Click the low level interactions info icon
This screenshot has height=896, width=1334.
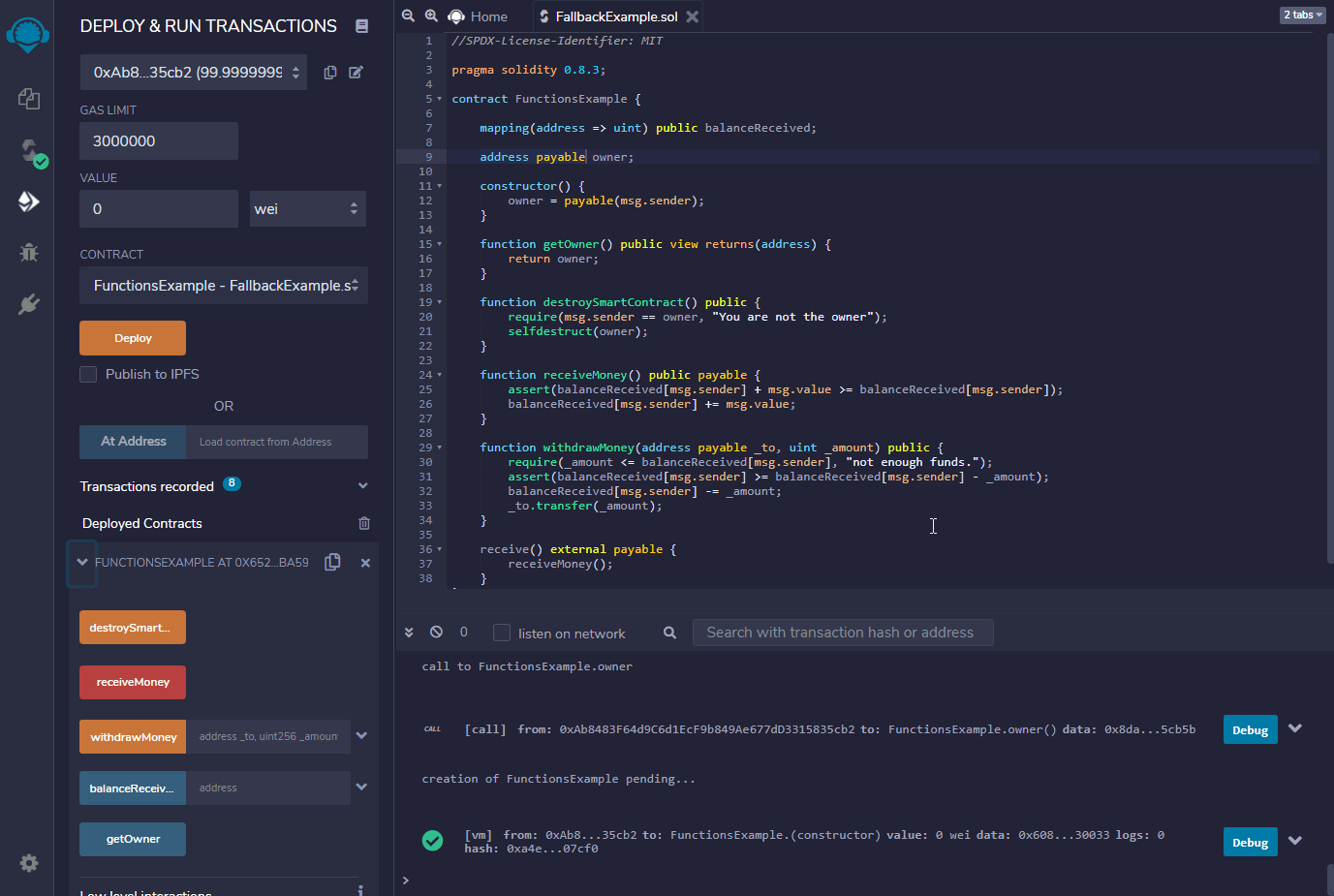(x=360, y=890)
